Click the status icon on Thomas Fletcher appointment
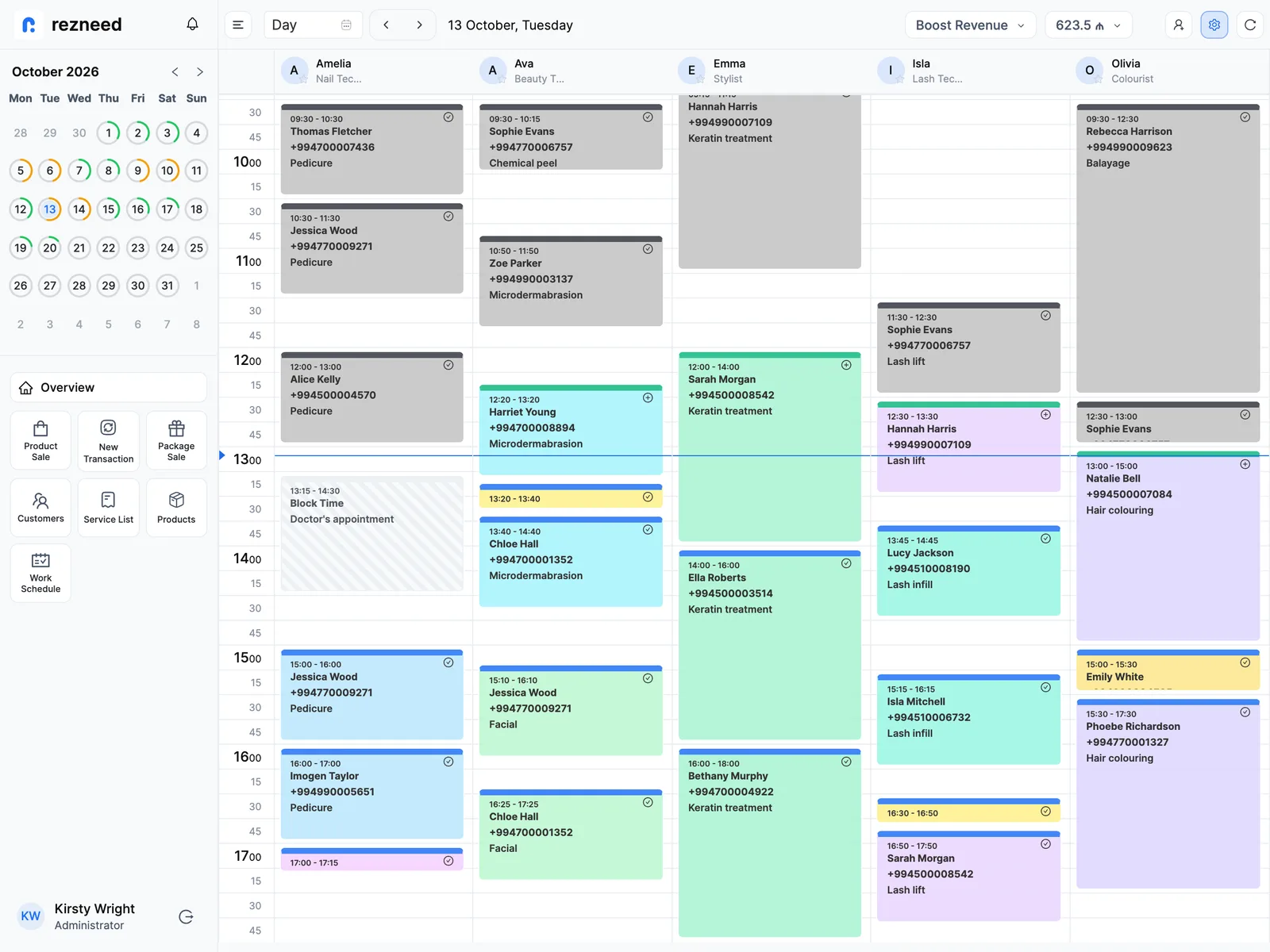 coord(448,117)
